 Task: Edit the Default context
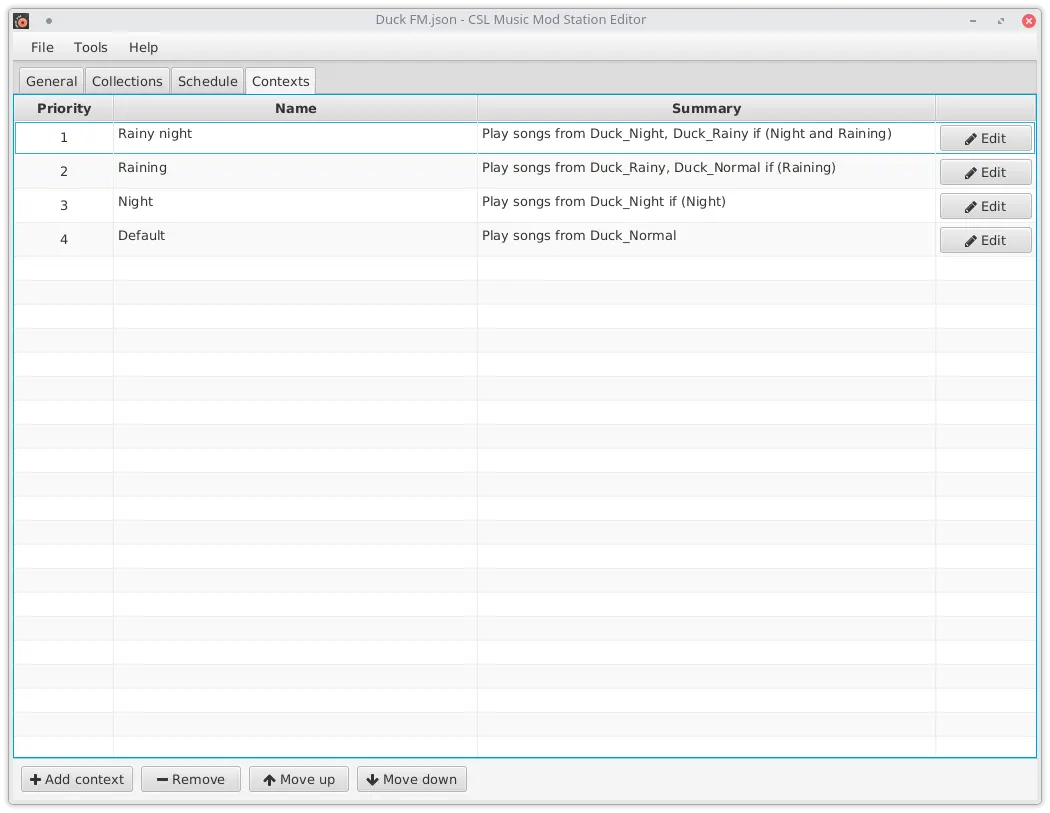click(x=985, y=241)
